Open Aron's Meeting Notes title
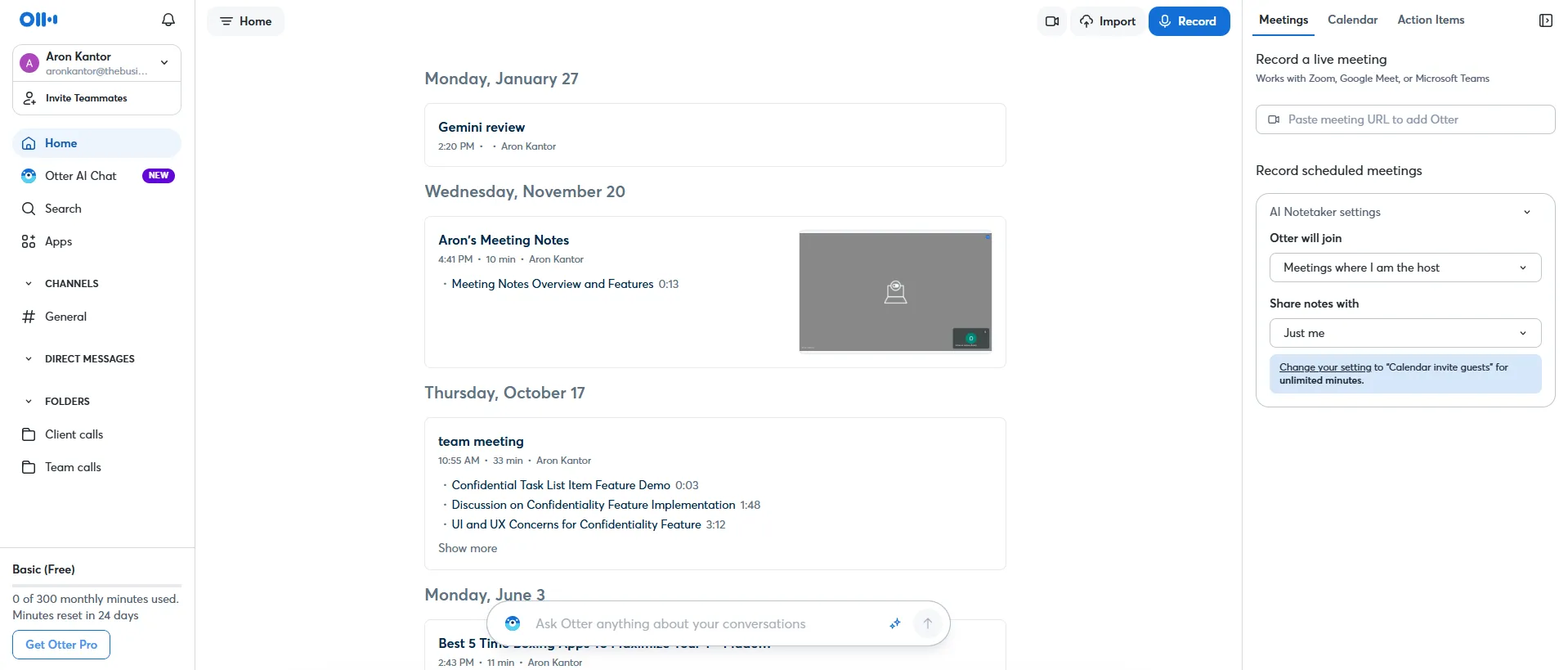 504,240
